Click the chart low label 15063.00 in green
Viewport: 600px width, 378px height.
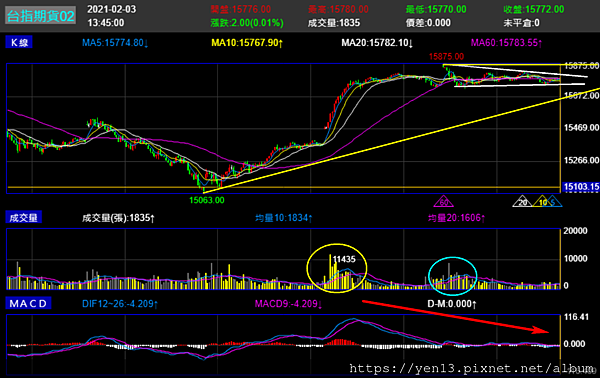(x=207, y=200)
